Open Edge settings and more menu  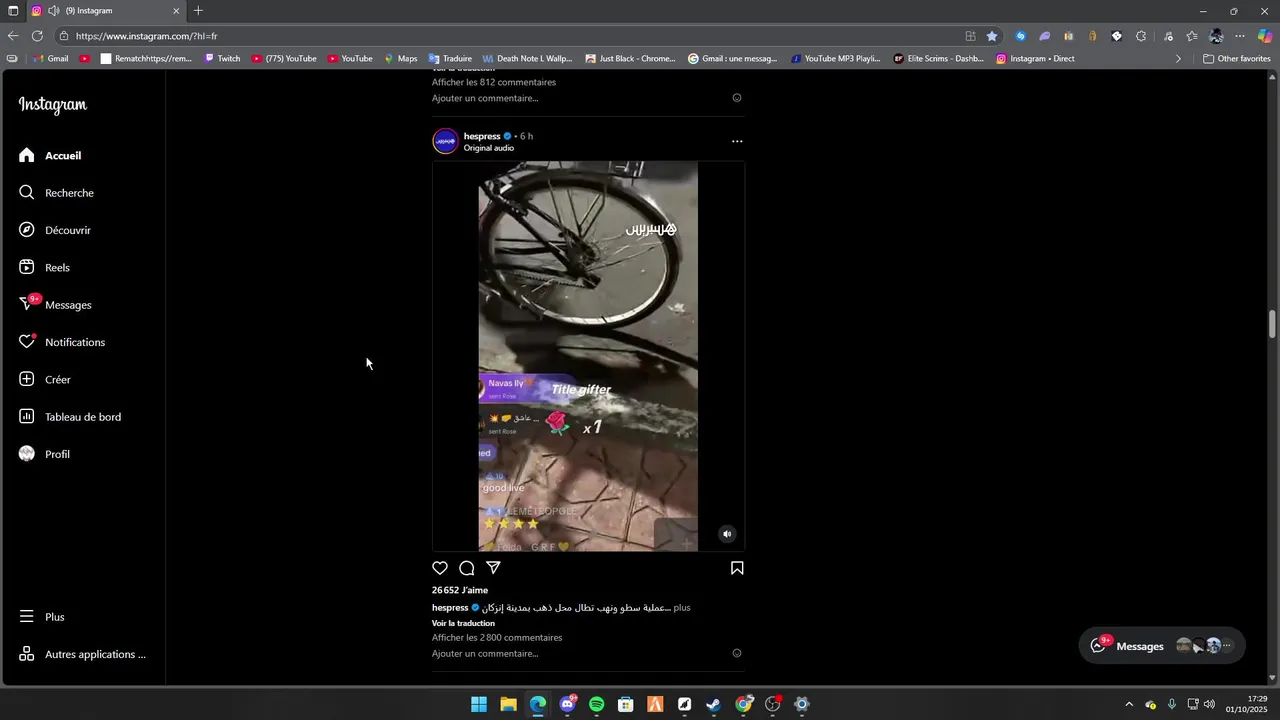[x=1240, y=36]
